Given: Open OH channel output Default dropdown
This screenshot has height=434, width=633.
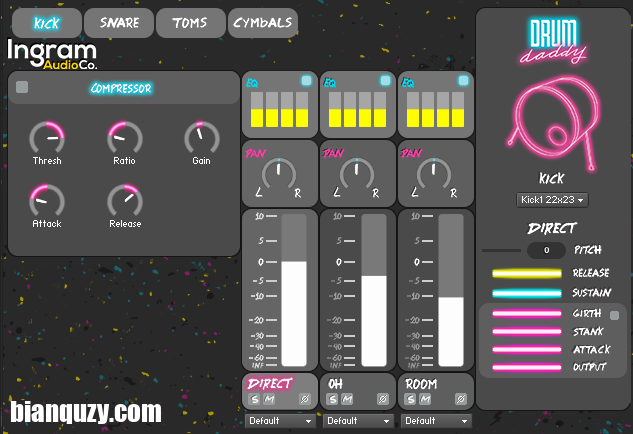Looking at the screenshot, I should 358,421.
